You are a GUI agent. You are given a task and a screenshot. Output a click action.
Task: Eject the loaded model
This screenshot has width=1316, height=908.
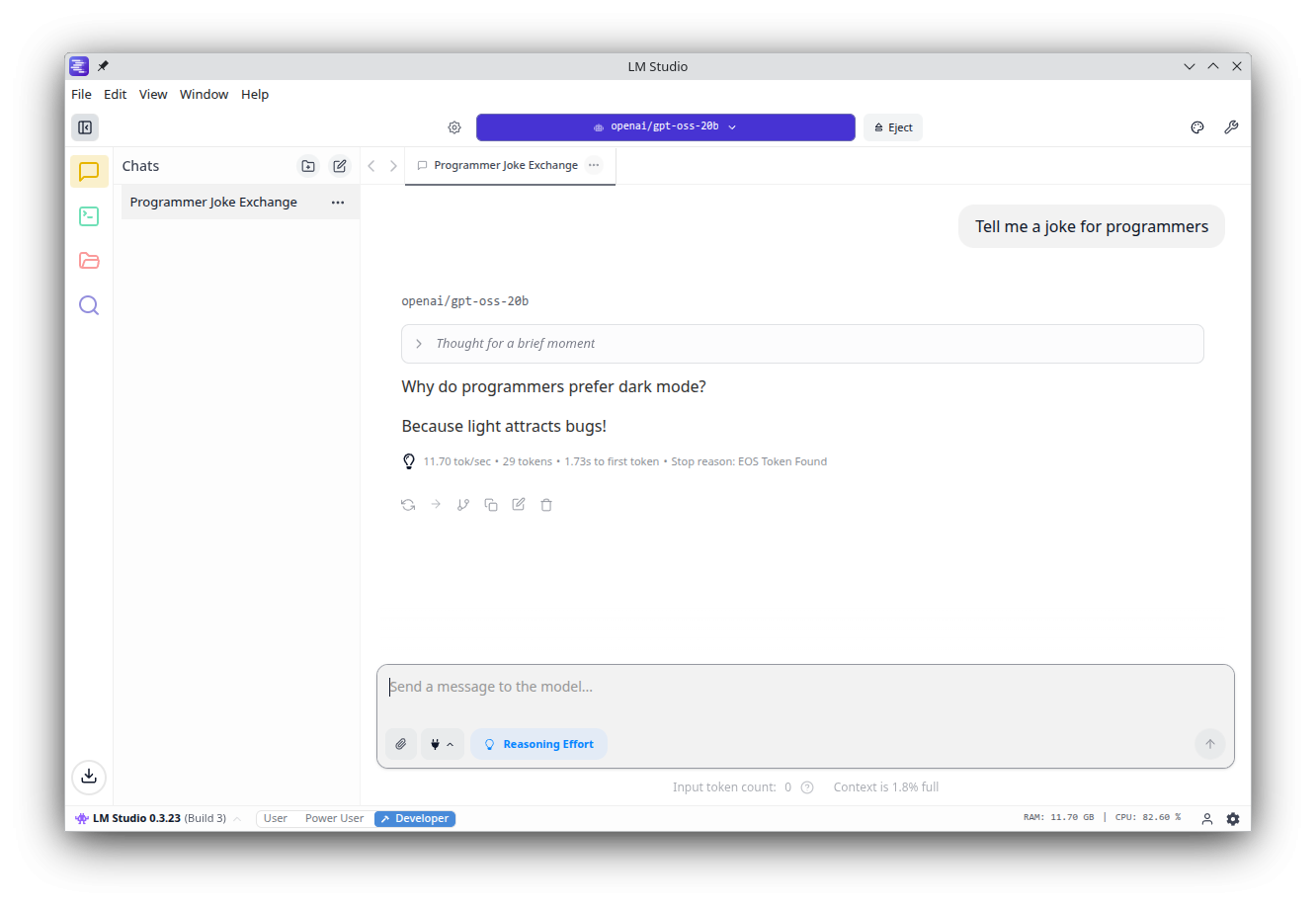893,127
